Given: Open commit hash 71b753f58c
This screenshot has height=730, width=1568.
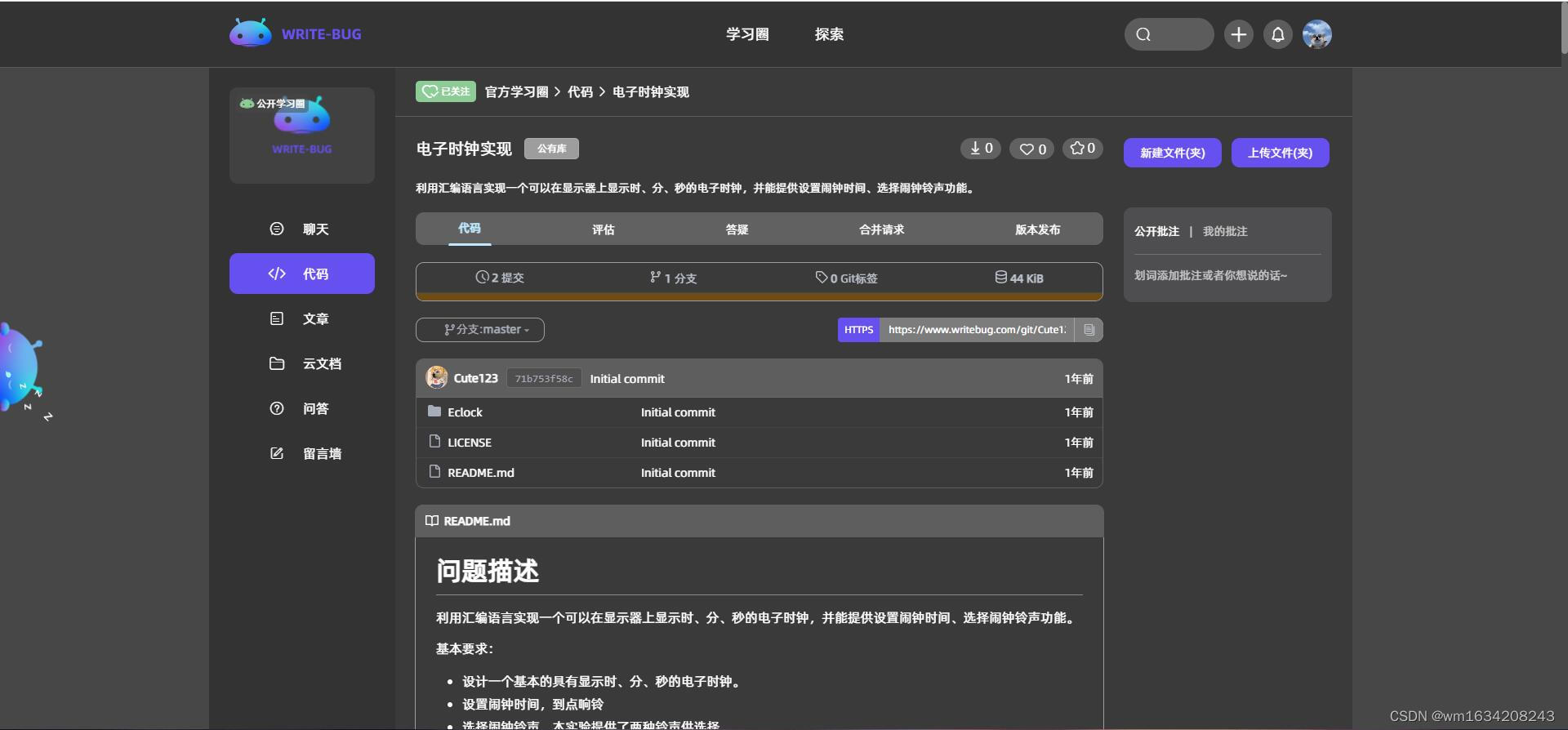Looking at the screenshot, I should click(544, 378).
